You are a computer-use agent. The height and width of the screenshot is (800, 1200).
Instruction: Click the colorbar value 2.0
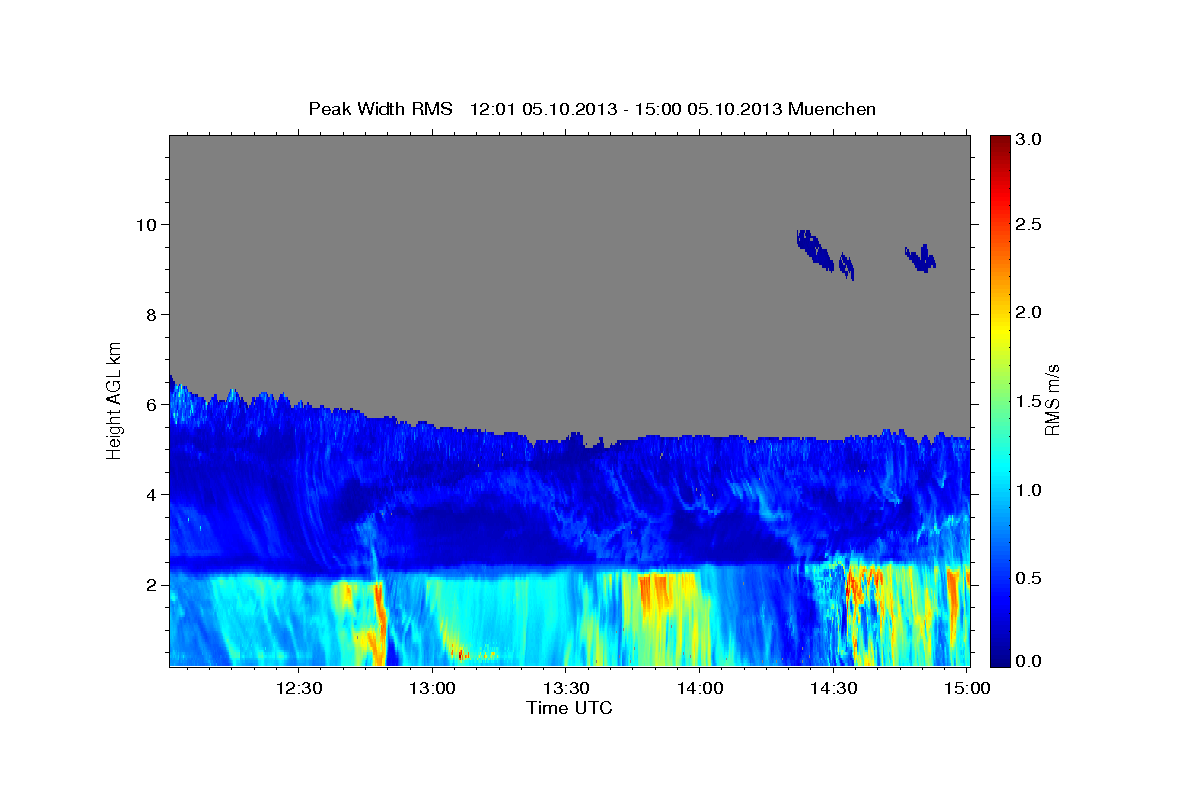(1031, 313)
